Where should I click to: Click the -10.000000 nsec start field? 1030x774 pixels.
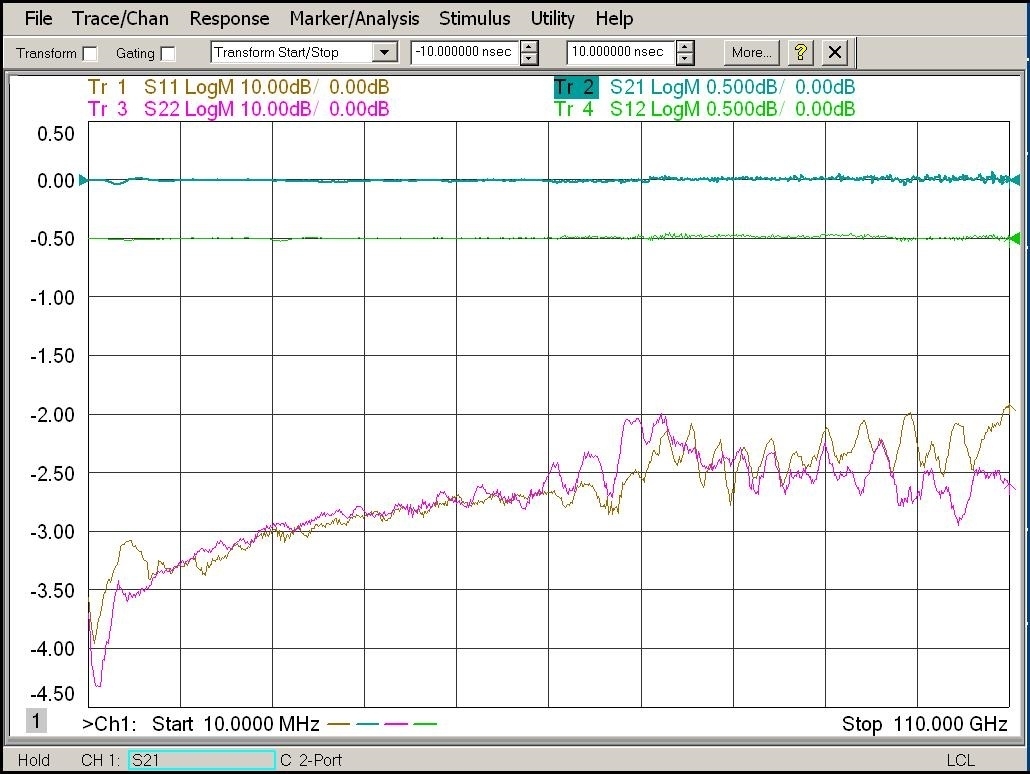click(x=465, y=53)
